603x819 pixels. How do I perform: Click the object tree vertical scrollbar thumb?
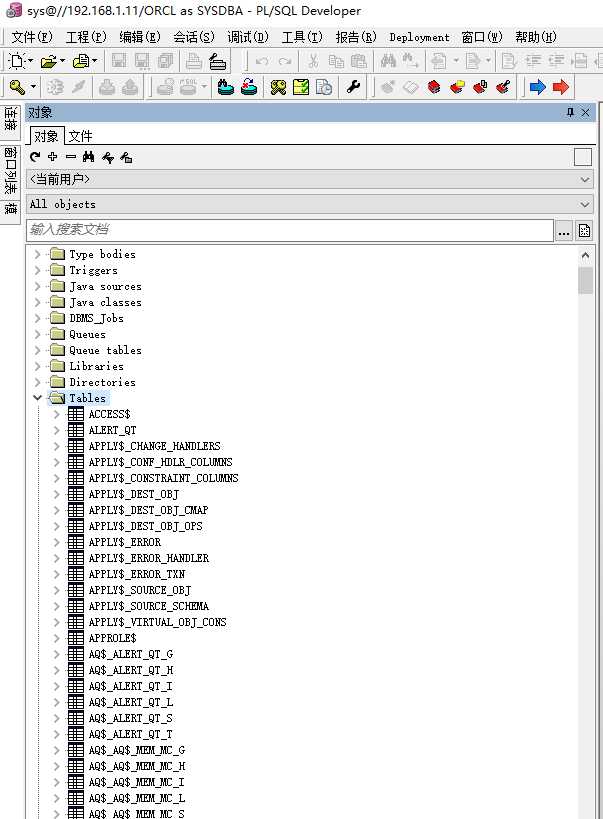pyautogui.click(x=585, y=281)
